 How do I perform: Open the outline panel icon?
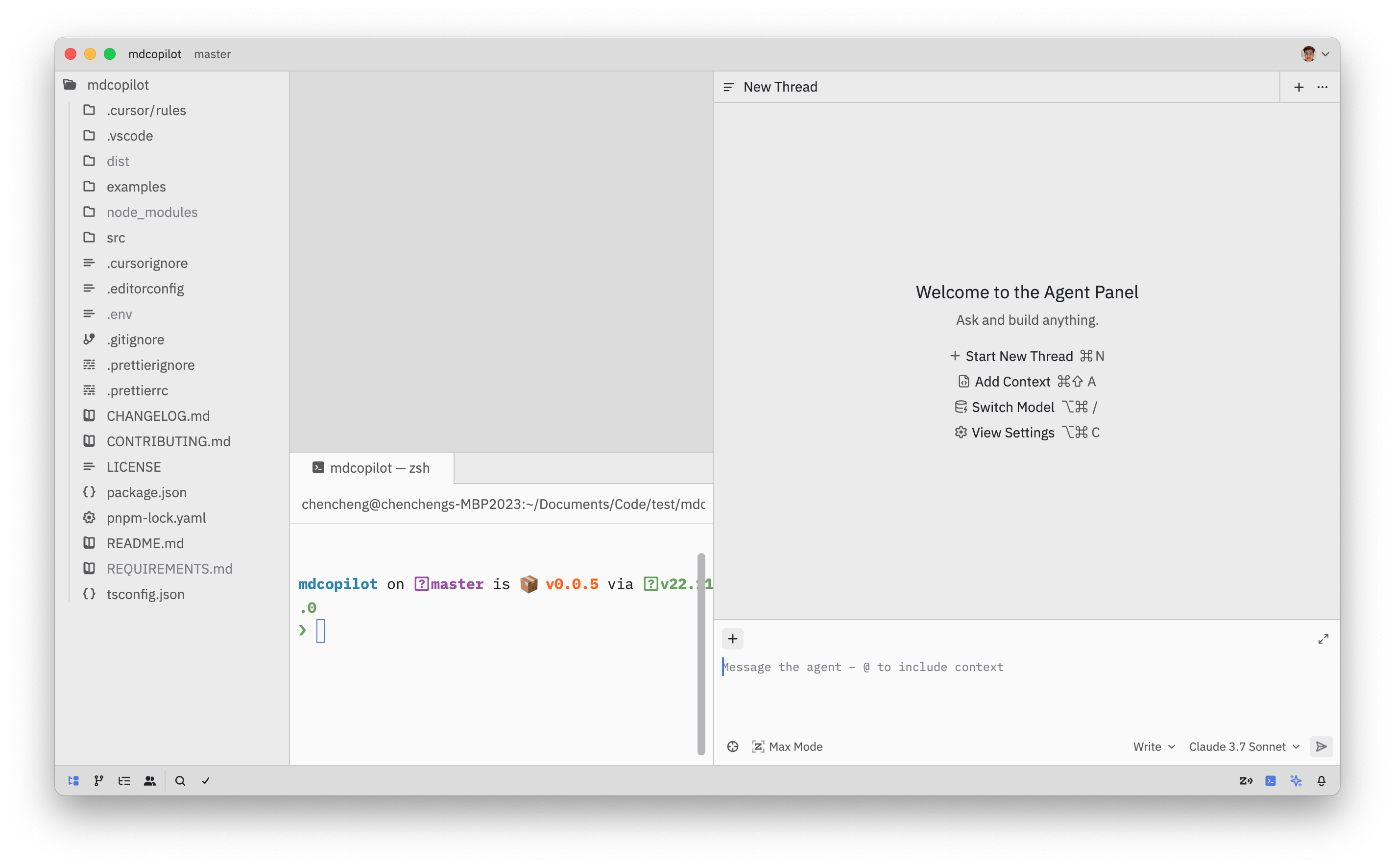(124, 781)
